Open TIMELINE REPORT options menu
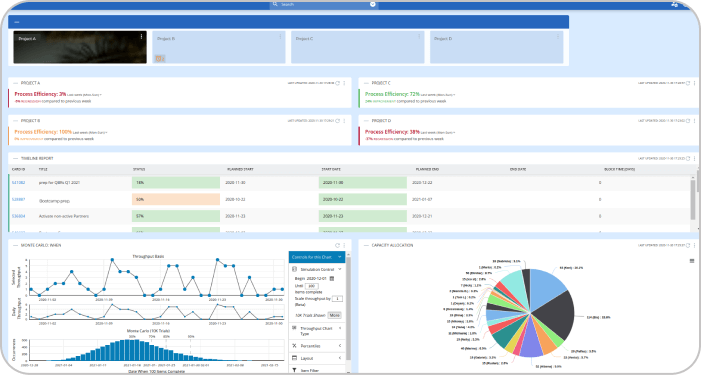 (x=694, y=158)
